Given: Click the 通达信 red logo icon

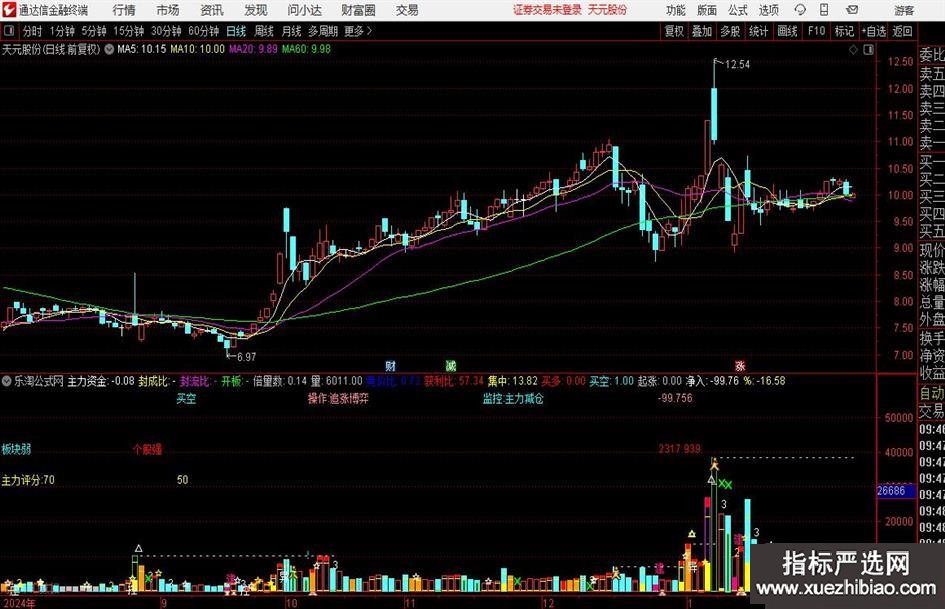Looking at the screenshot, I should [9, 9].
